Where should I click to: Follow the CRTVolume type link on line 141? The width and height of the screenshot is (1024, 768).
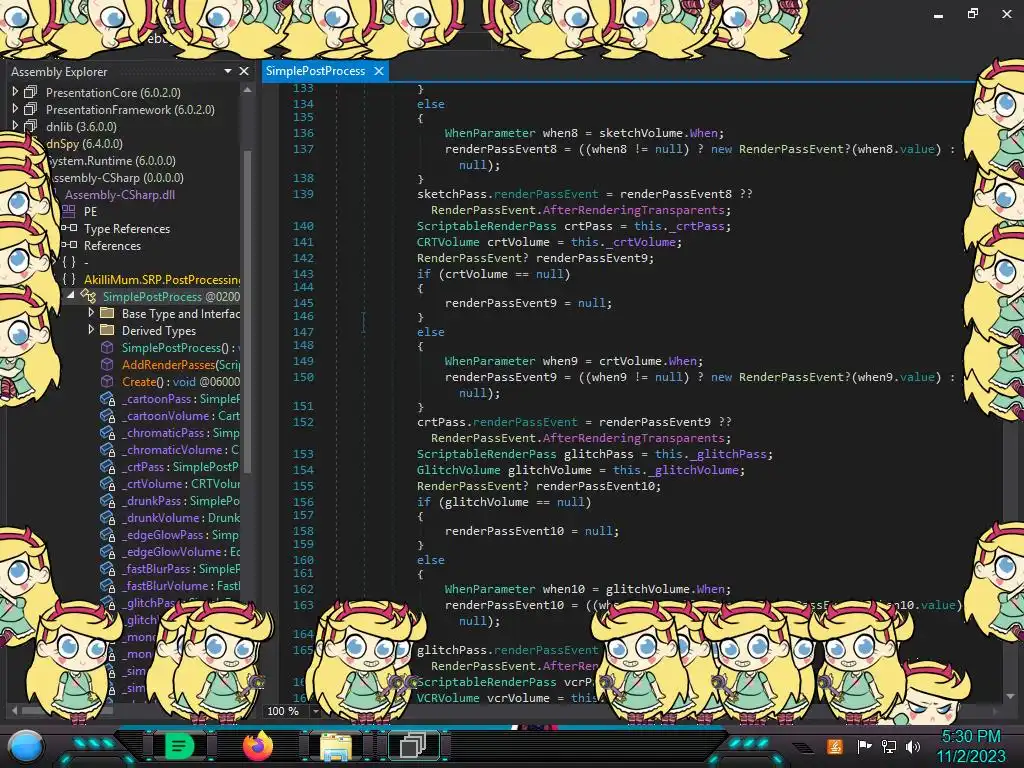[x=448, y=242]
